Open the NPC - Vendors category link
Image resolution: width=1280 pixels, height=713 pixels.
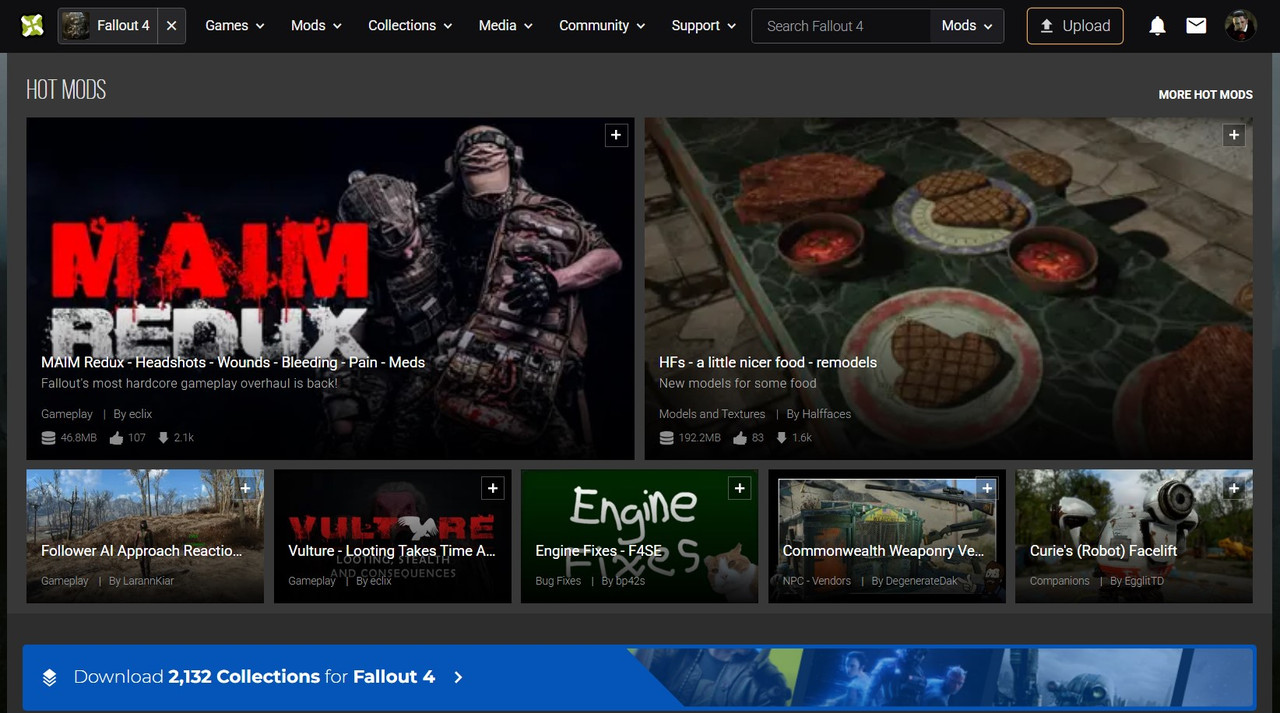[x=817, y=581]
